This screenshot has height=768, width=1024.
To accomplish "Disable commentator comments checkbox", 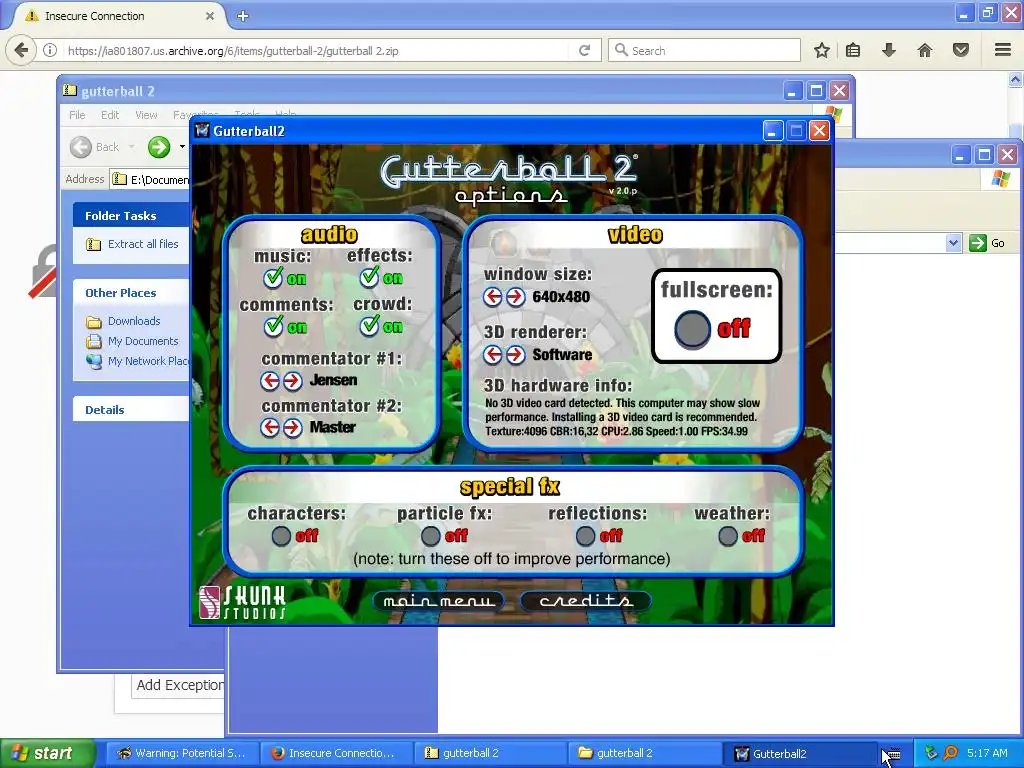I will (x=274, y=327).
